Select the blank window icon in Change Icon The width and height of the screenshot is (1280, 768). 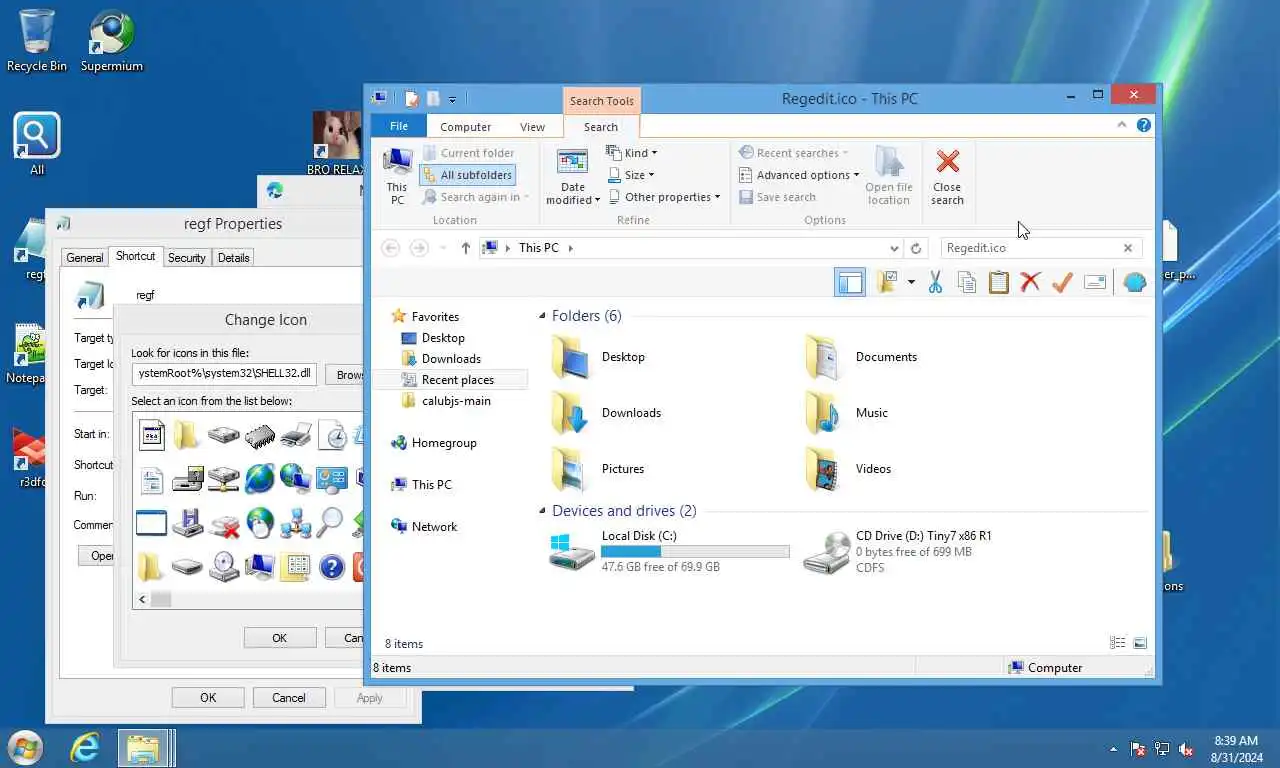[151, 521]
